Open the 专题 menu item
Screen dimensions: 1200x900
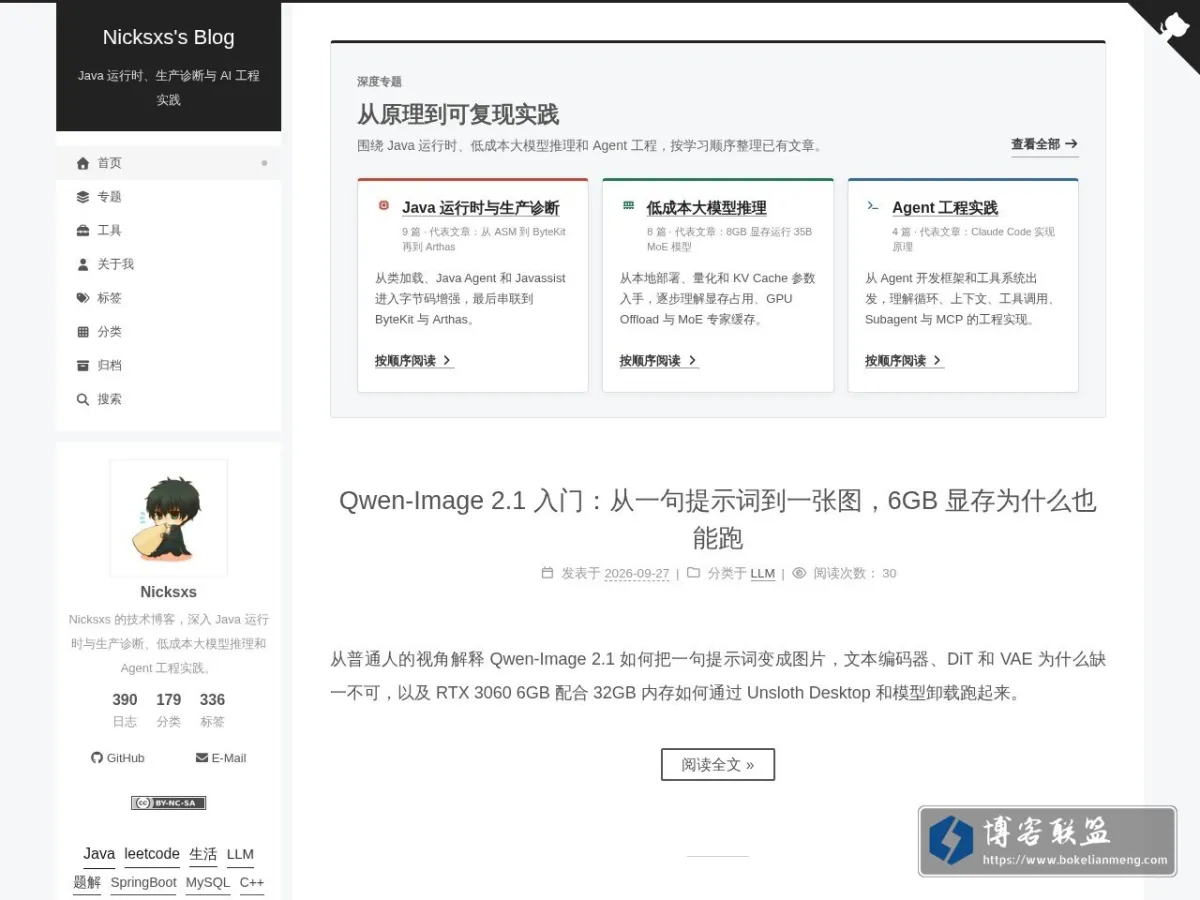tap(168, 197)
